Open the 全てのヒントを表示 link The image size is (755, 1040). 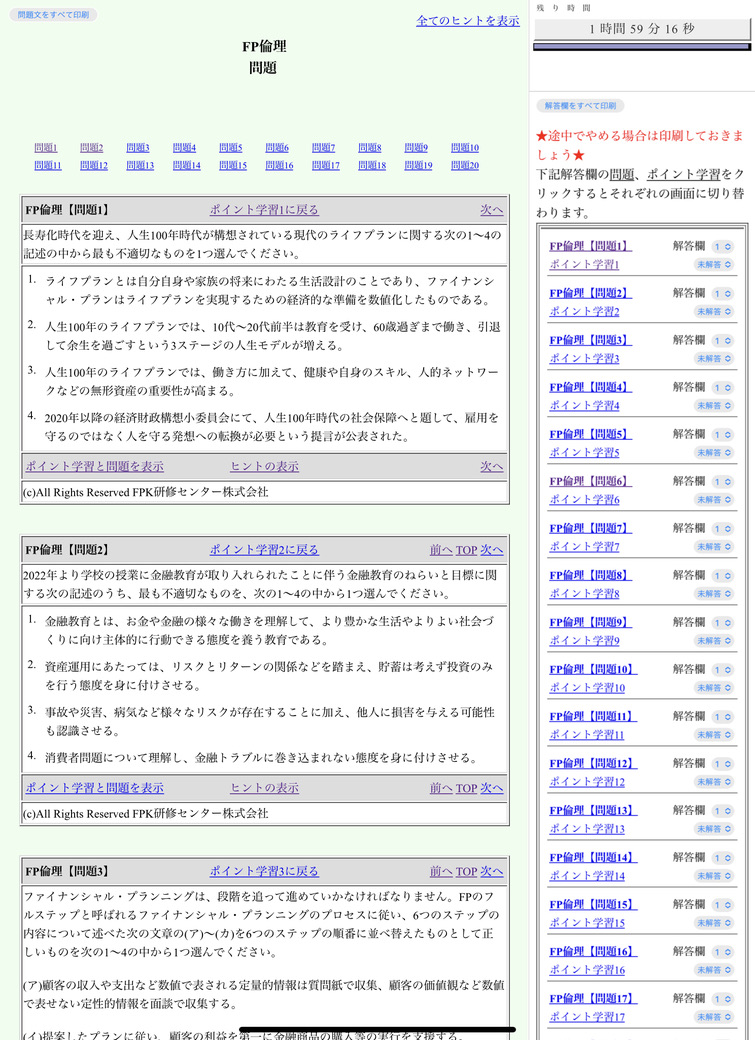[x=467, y=20]
